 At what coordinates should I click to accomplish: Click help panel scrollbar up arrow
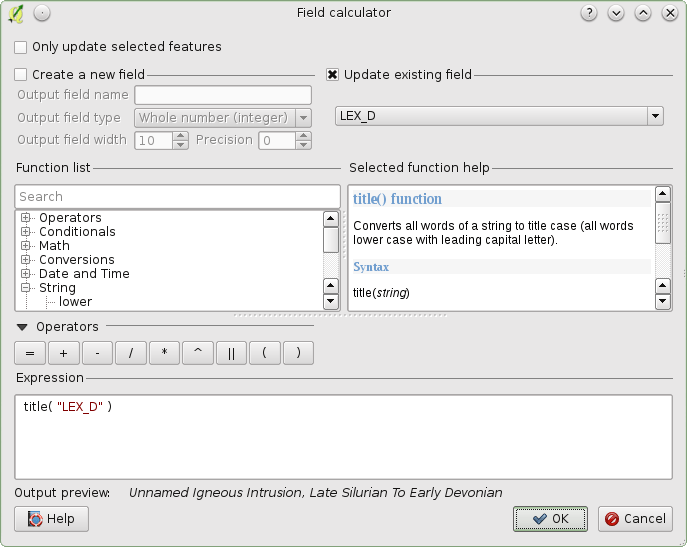(x=663, y=194)
